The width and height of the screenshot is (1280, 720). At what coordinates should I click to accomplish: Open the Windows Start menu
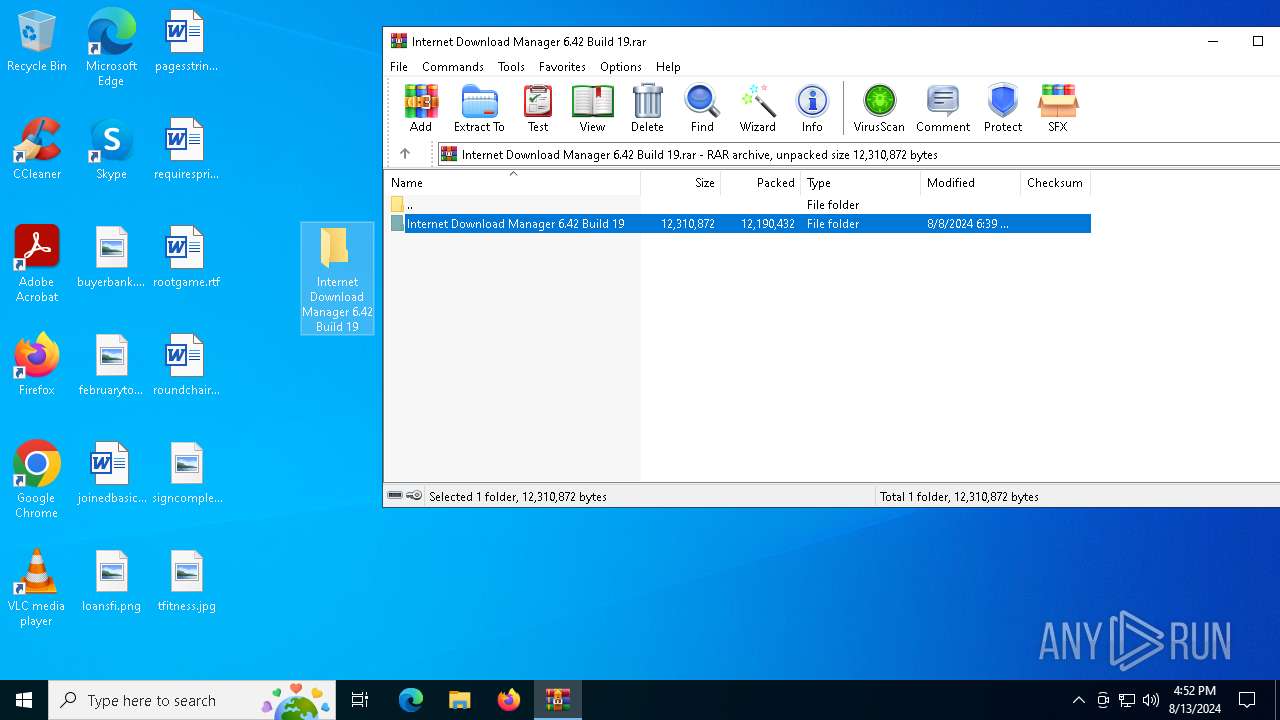point(24,700)
